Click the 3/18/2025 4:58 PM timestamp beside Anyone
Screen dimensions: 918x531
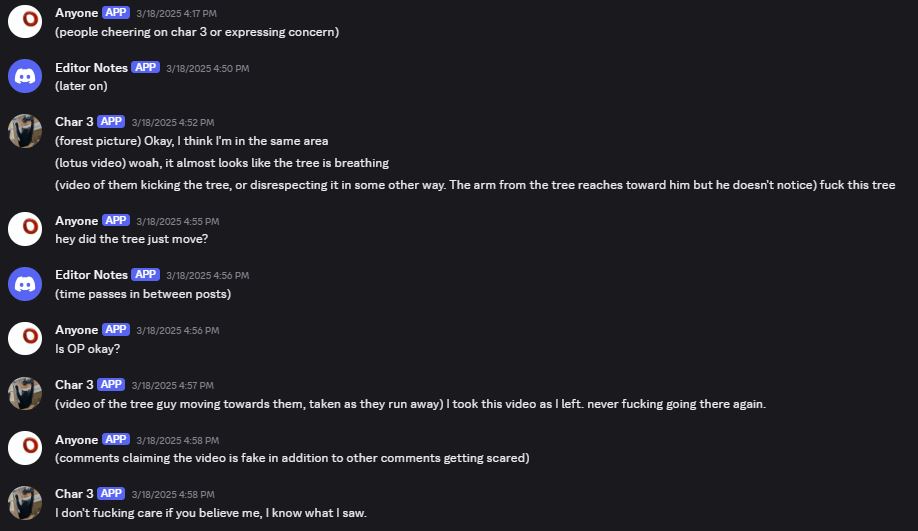pyautogui.click(x=177, y=440)
